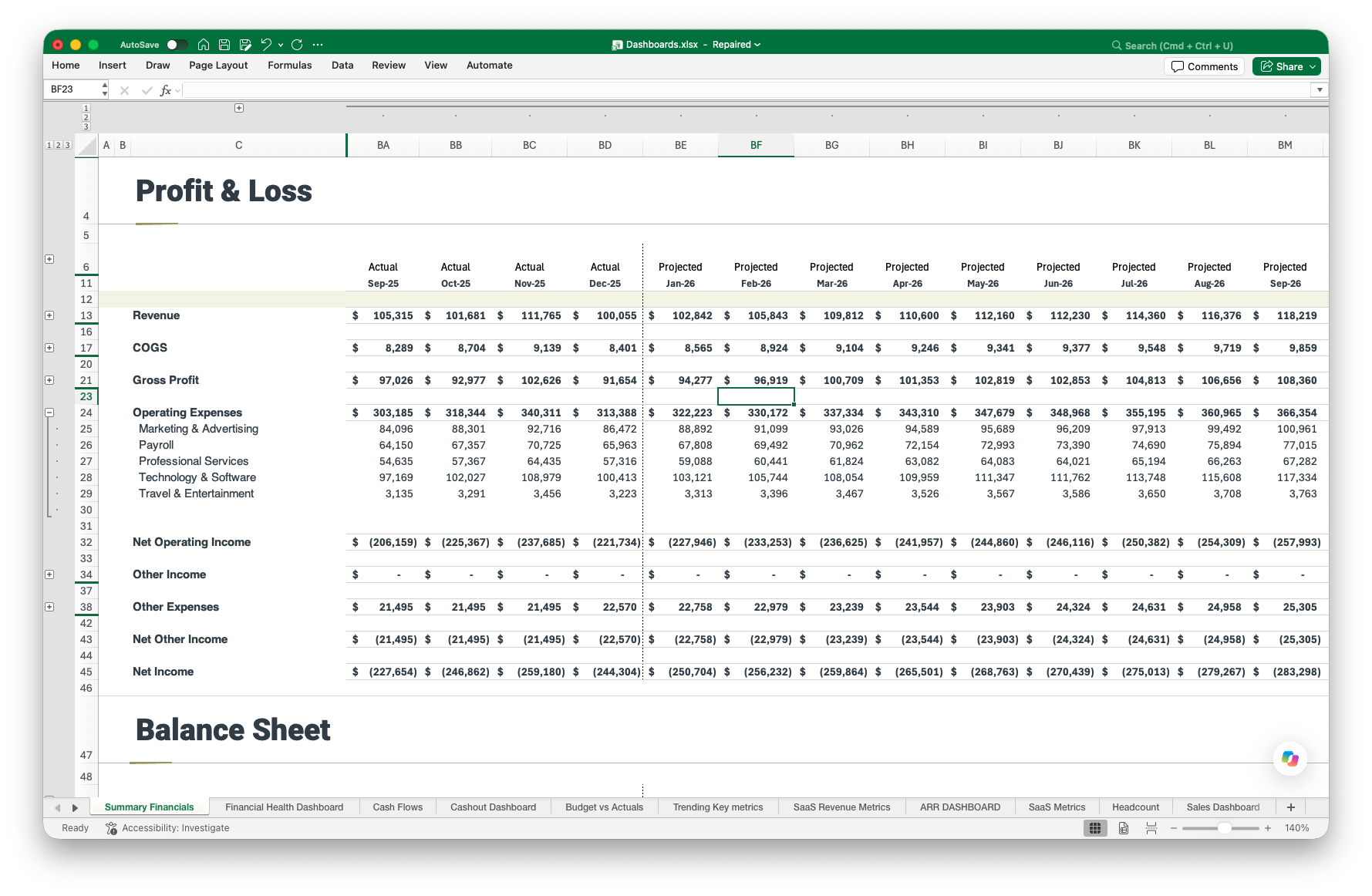This screenshot has height=896, width=1372.
Task: Switch to Budget vs Actuals sheet
Action: (x=604, y=807)
